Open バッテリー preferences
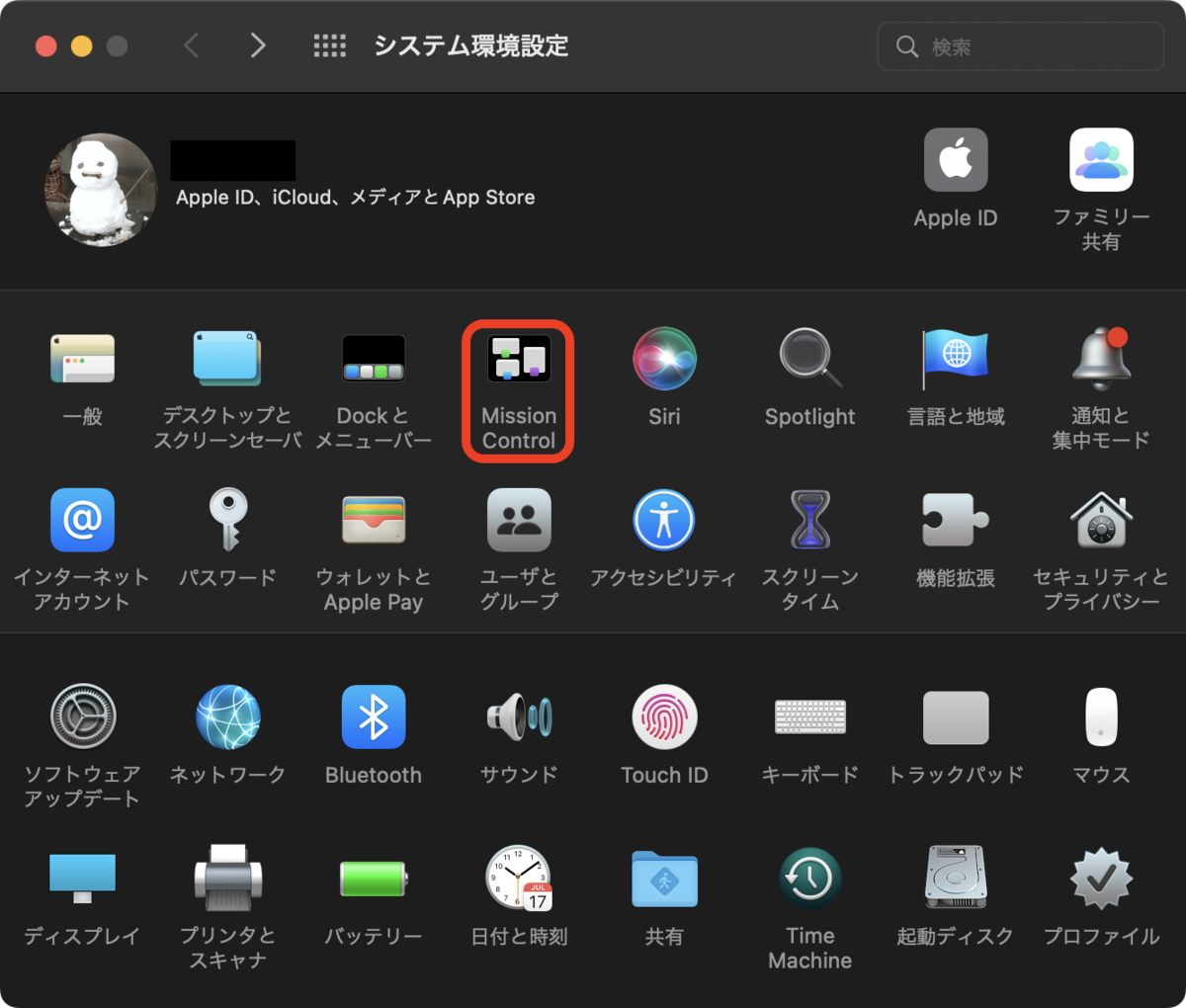 (x=374, y=878)
